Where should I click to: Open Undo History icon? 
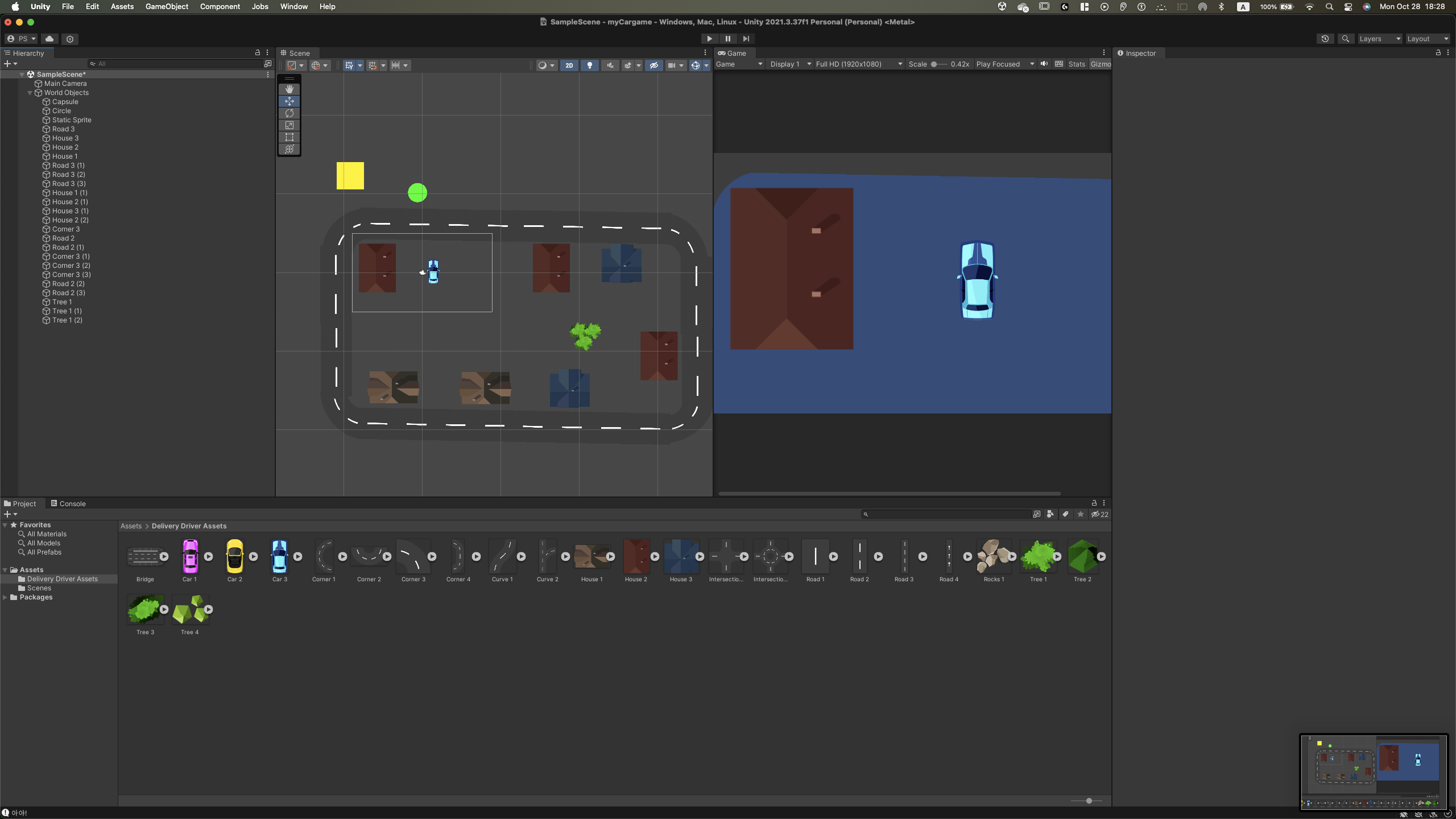click(x=1325, y=39)
